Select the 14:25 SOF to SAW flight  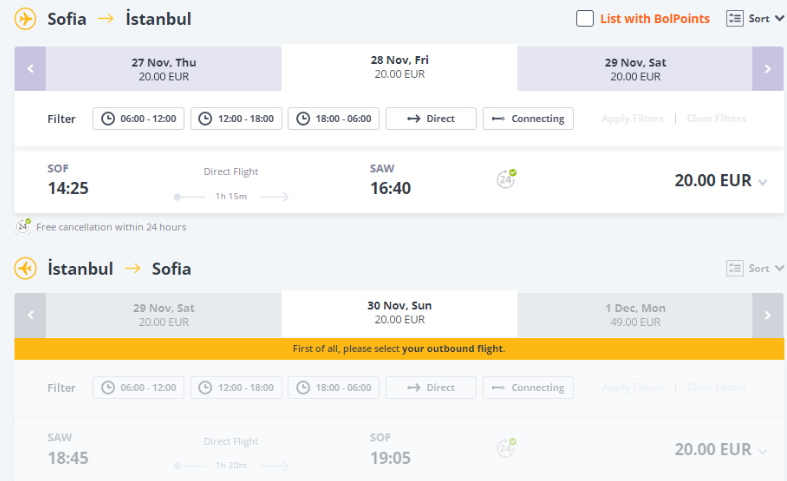pos(300,180)
